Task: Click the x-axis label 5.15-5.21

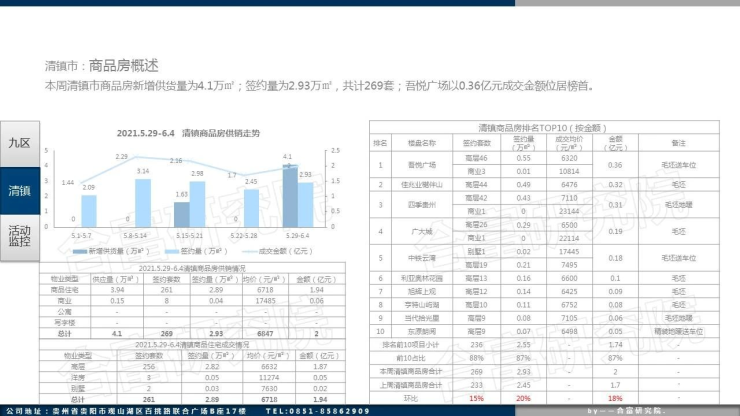Action: (189, 235)
